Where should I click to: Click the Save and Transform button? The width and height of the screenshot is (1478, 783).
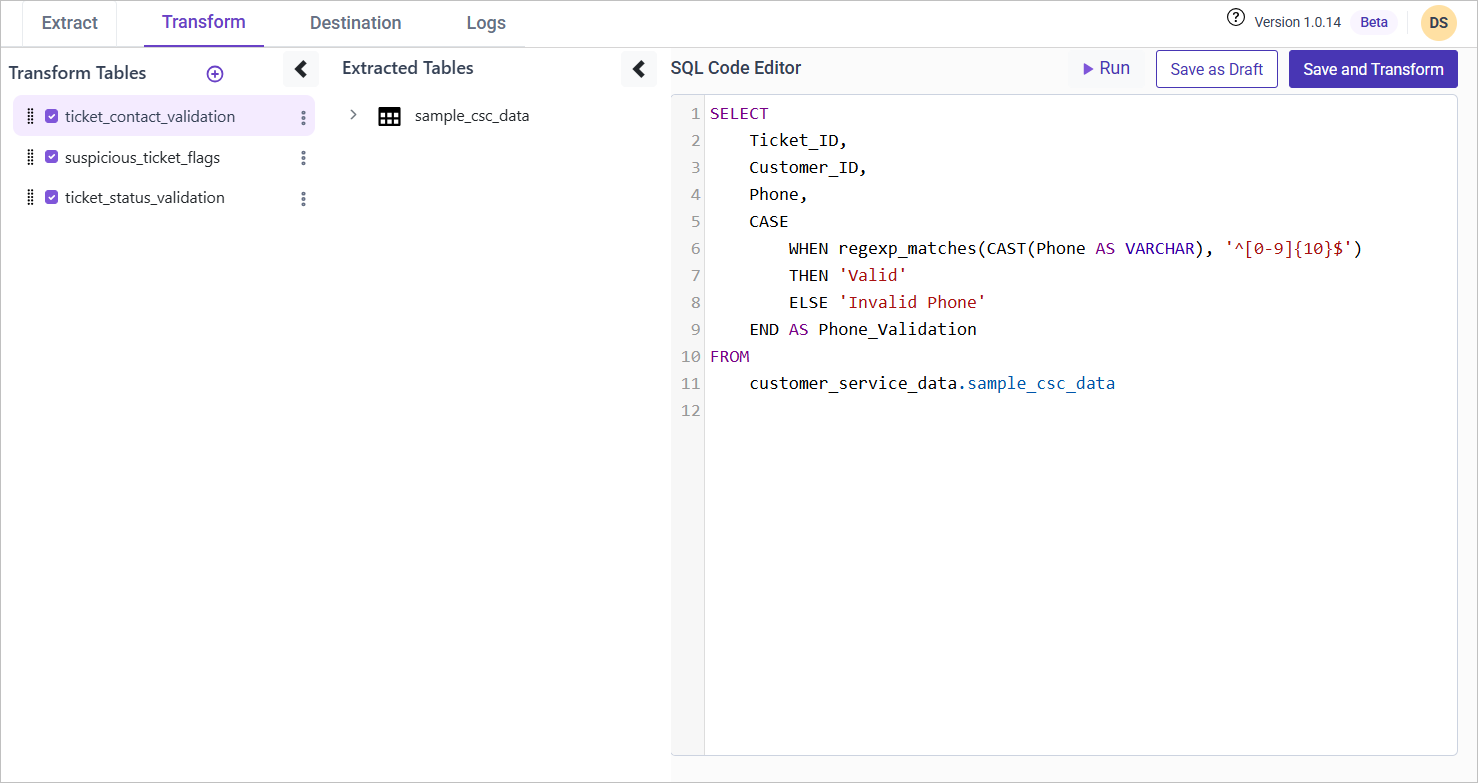[x=1372, y=70]
